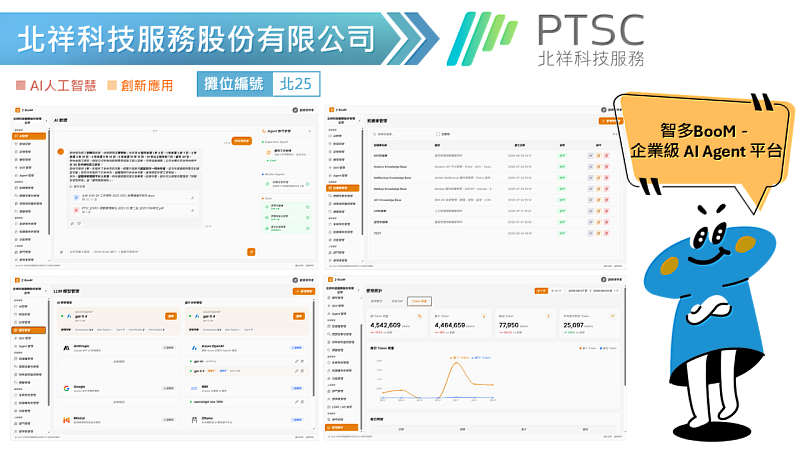
Task: Download the .pdf reference file in chat reply
Action: coord(192,211)
